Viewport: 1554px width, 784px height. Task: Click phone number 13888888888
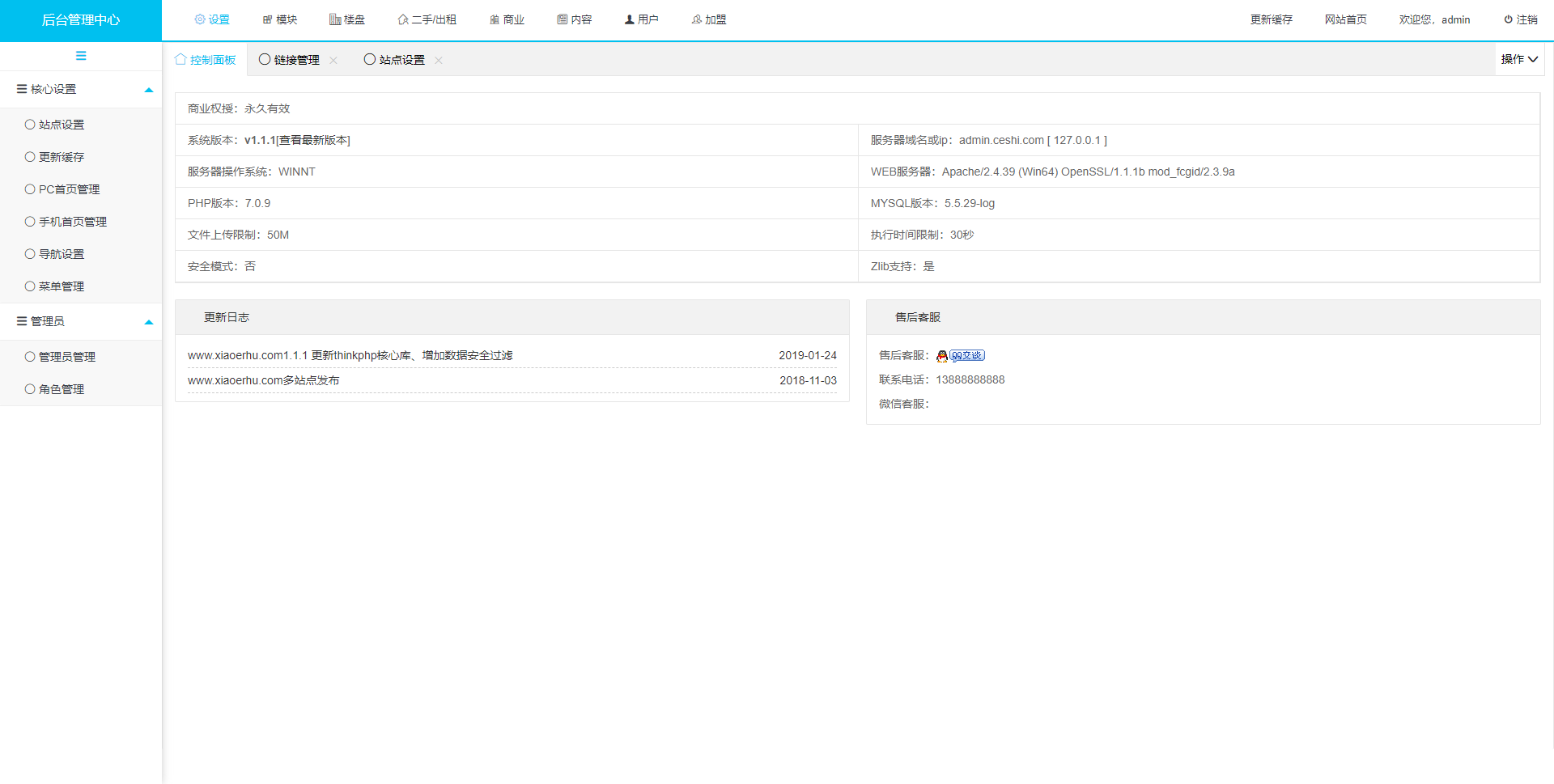970,379
